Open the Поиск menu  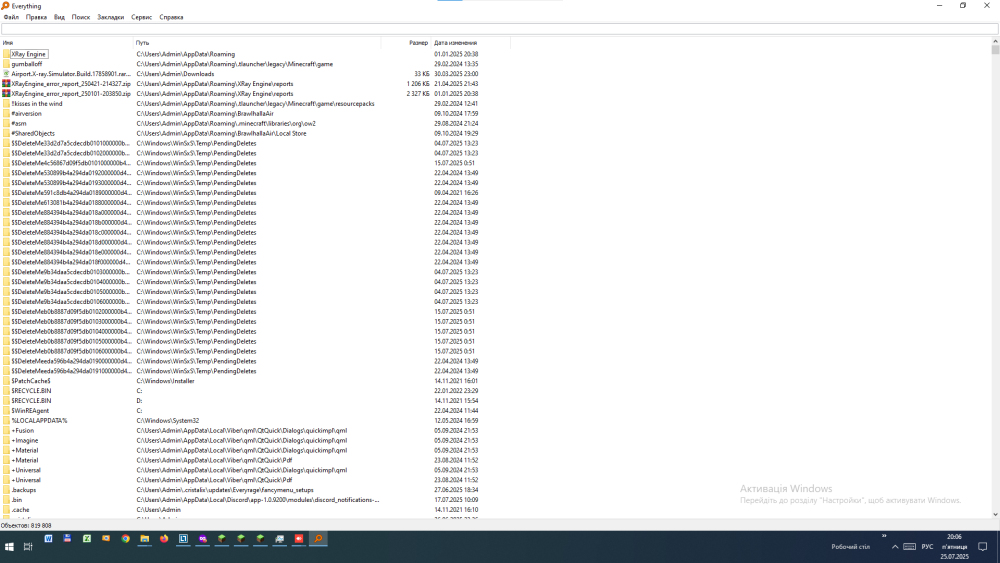pyautogui.click(x=80, y=17)
